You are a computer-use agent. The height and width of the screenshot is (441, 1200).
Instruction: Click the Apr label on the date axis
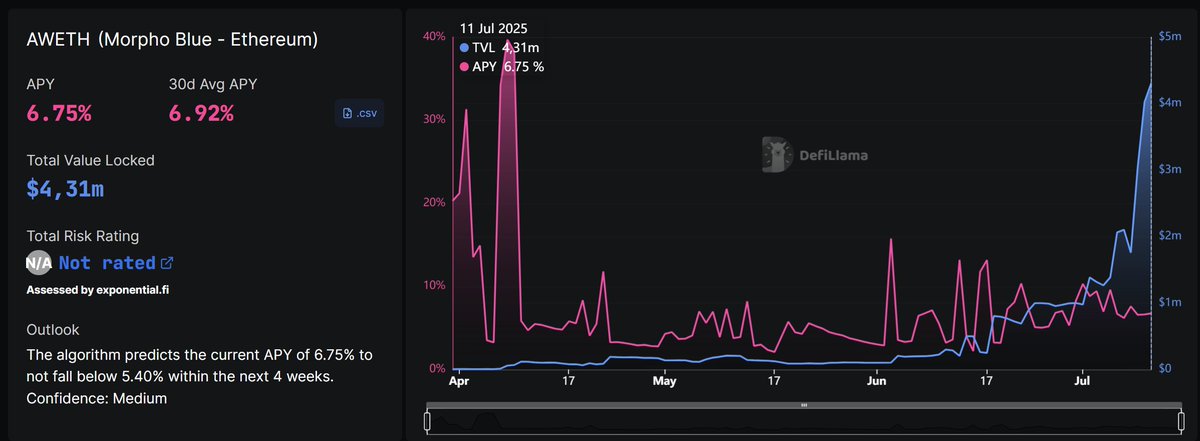[x=459, y=381]
